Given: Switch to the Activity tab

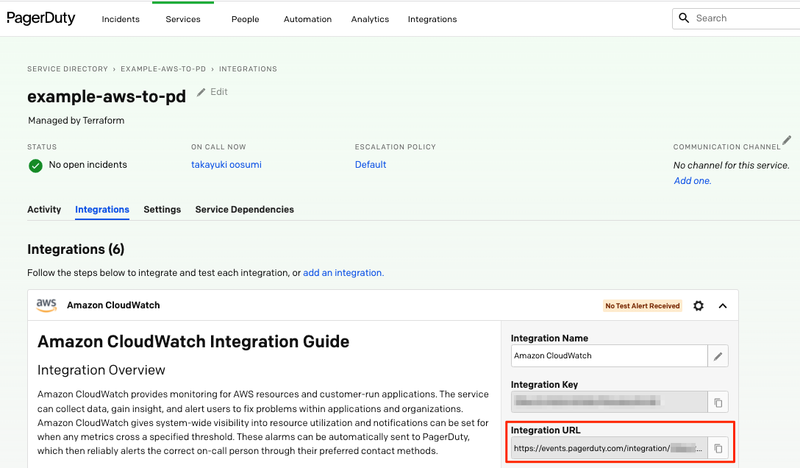Looking at the screenshot, I should [44, 209].
